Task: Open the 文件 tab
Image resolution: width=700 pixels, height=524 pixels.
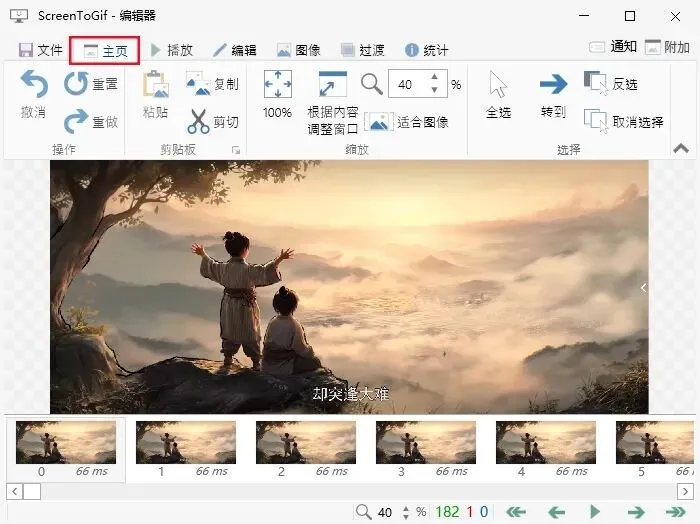Action: (40, 50)
